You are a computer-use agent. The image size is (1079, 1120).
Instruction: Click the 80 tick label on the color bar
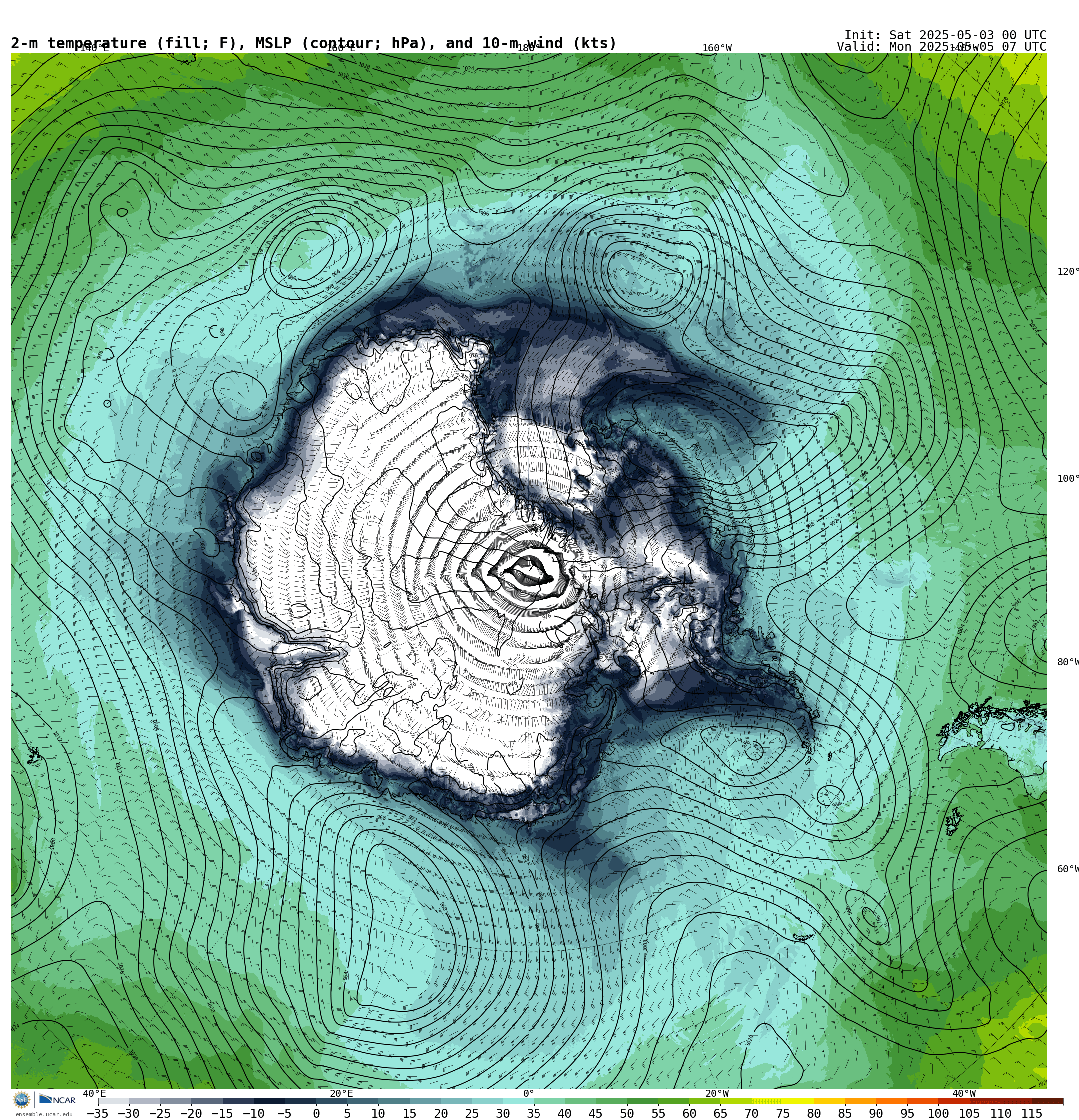pos(814,1113)
